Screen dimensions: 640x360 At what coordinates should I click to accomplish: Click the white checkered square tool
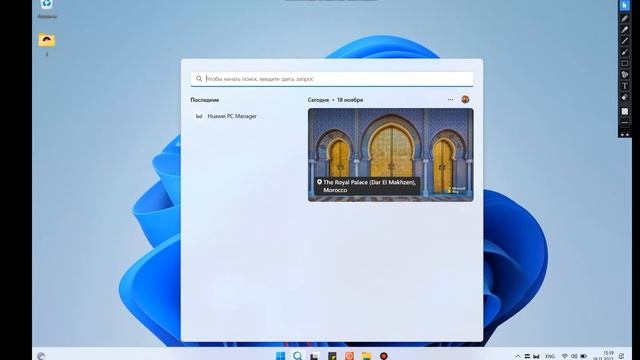(x=624, y=111)
